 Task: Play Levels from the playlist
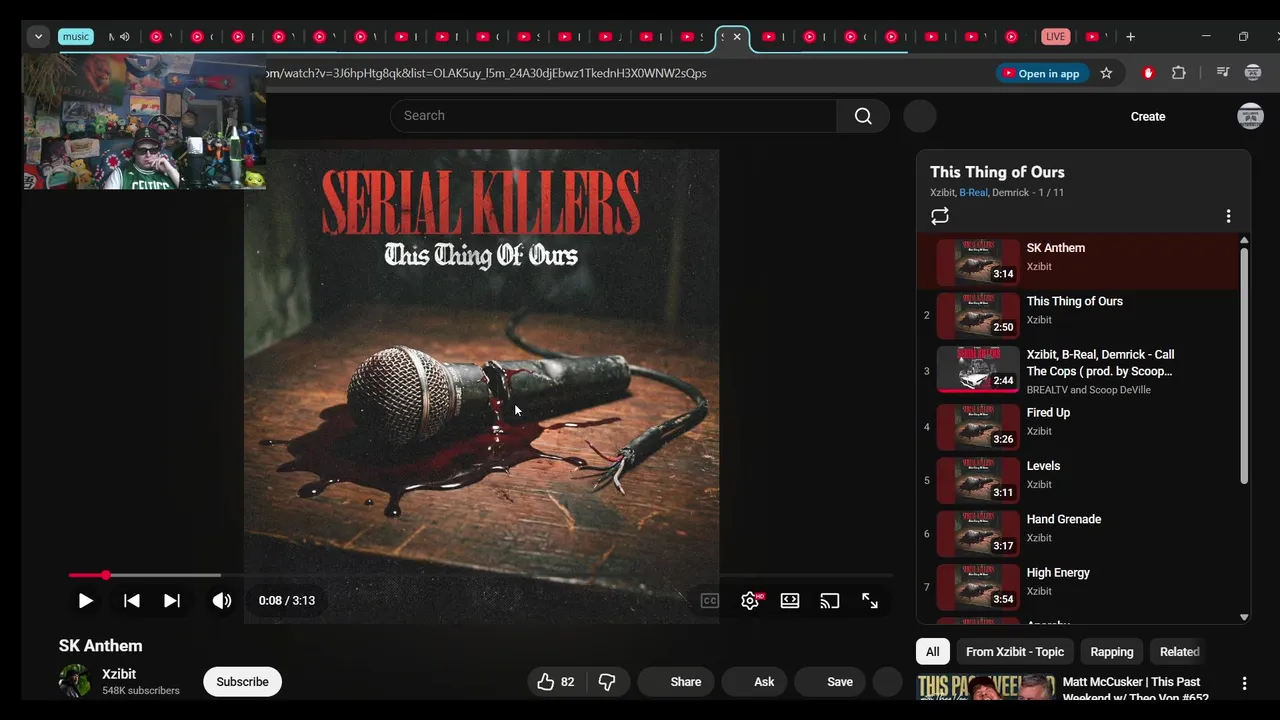tap(1078, 480)
